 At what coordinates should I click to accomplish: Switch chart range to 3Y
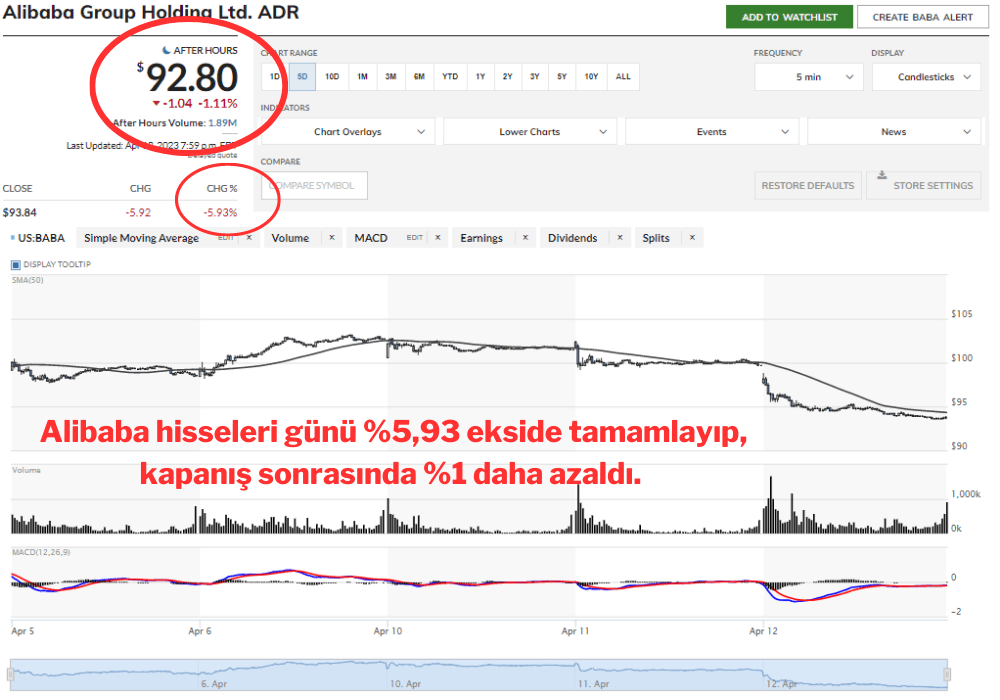[534, 77]
